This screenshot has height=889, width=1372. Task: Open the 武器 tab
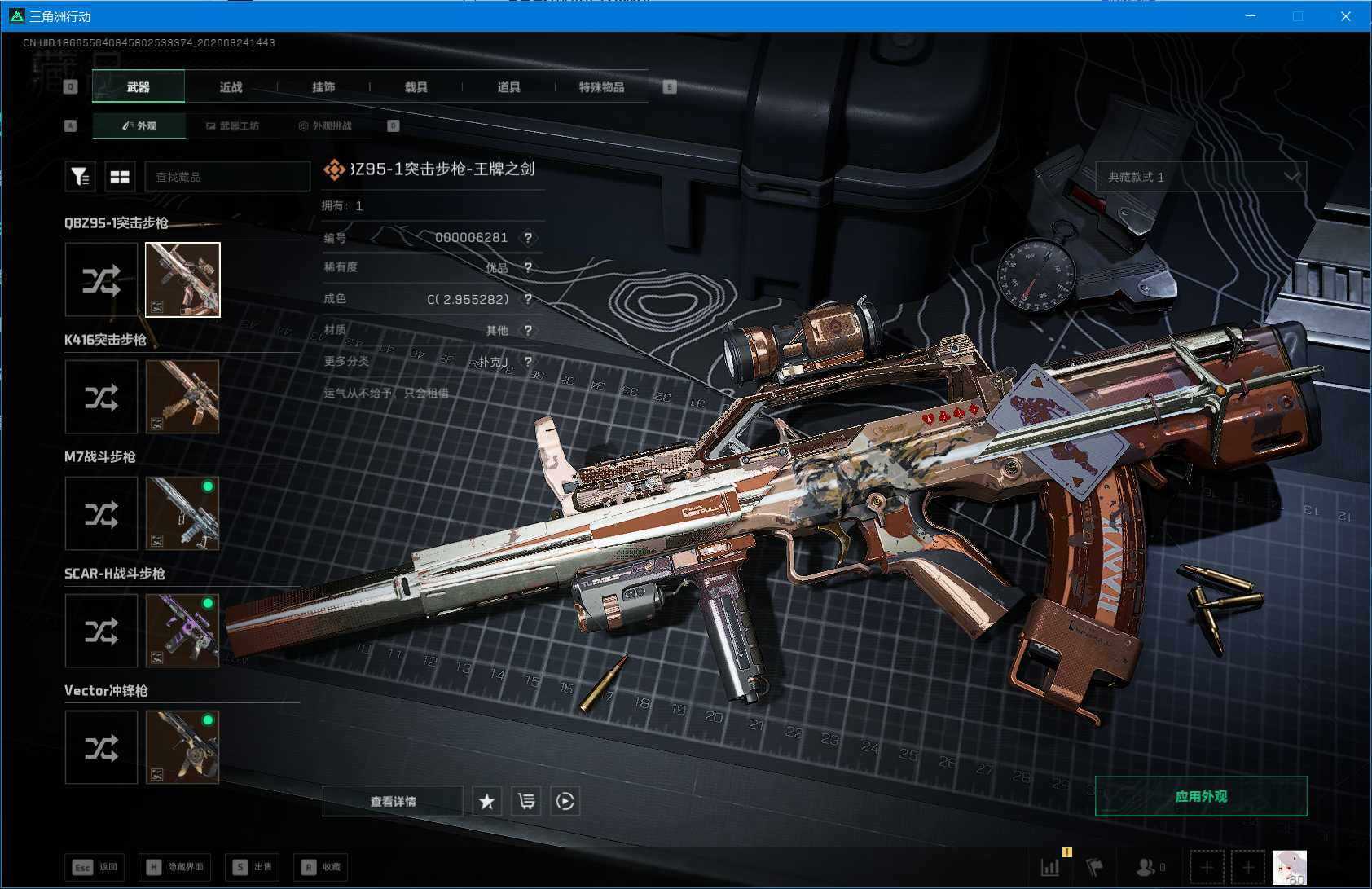coord(139,86)
